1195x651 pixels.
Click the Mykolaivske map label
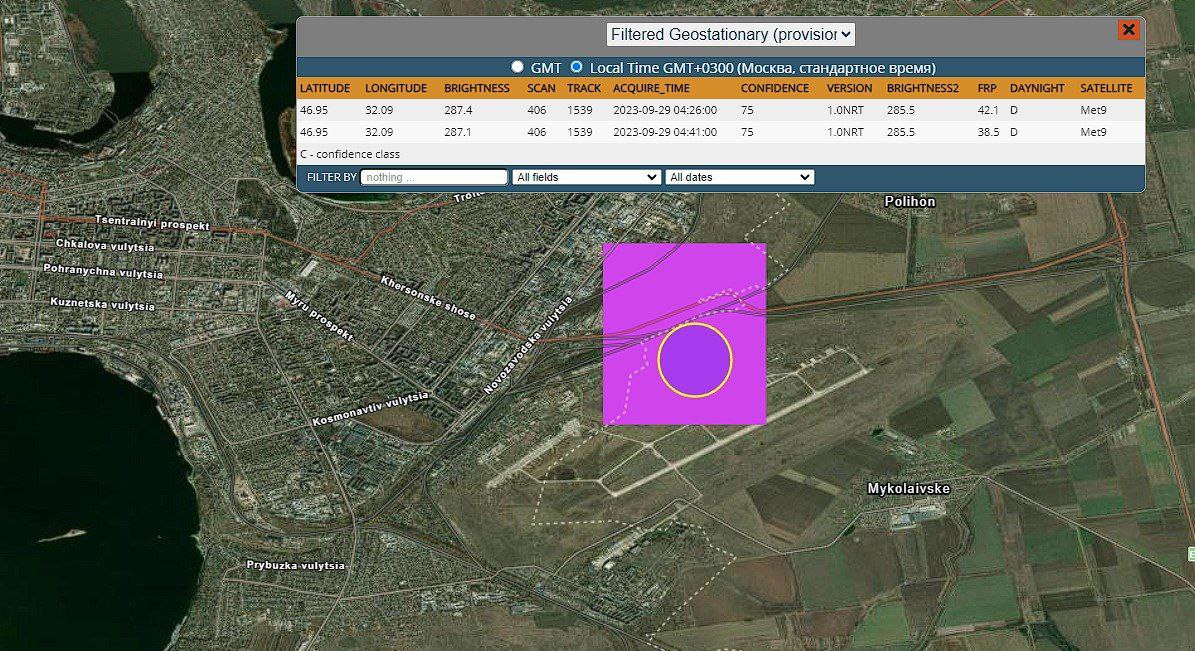(908, 489)
